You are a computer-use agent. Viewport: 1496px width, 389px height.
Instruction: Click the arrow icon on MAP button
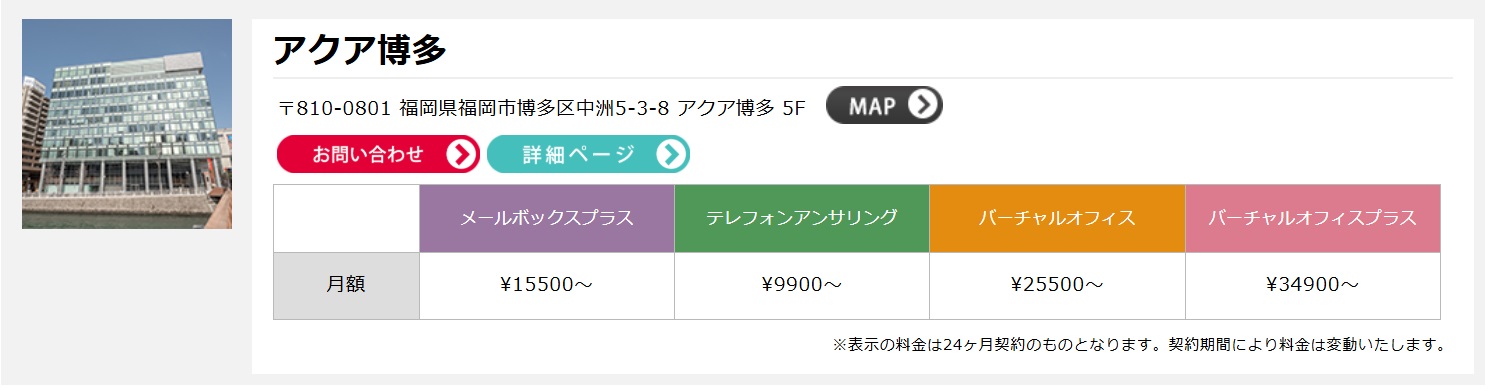(x=925, y=105)
